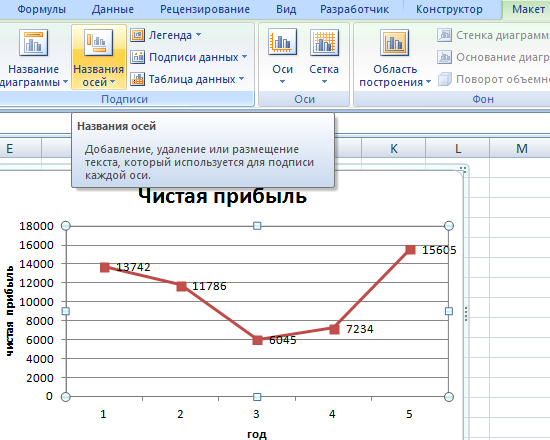Open the Рецензирование ribbon tab
Viewport: 550px width, 440px height.
tap(205, 9)
